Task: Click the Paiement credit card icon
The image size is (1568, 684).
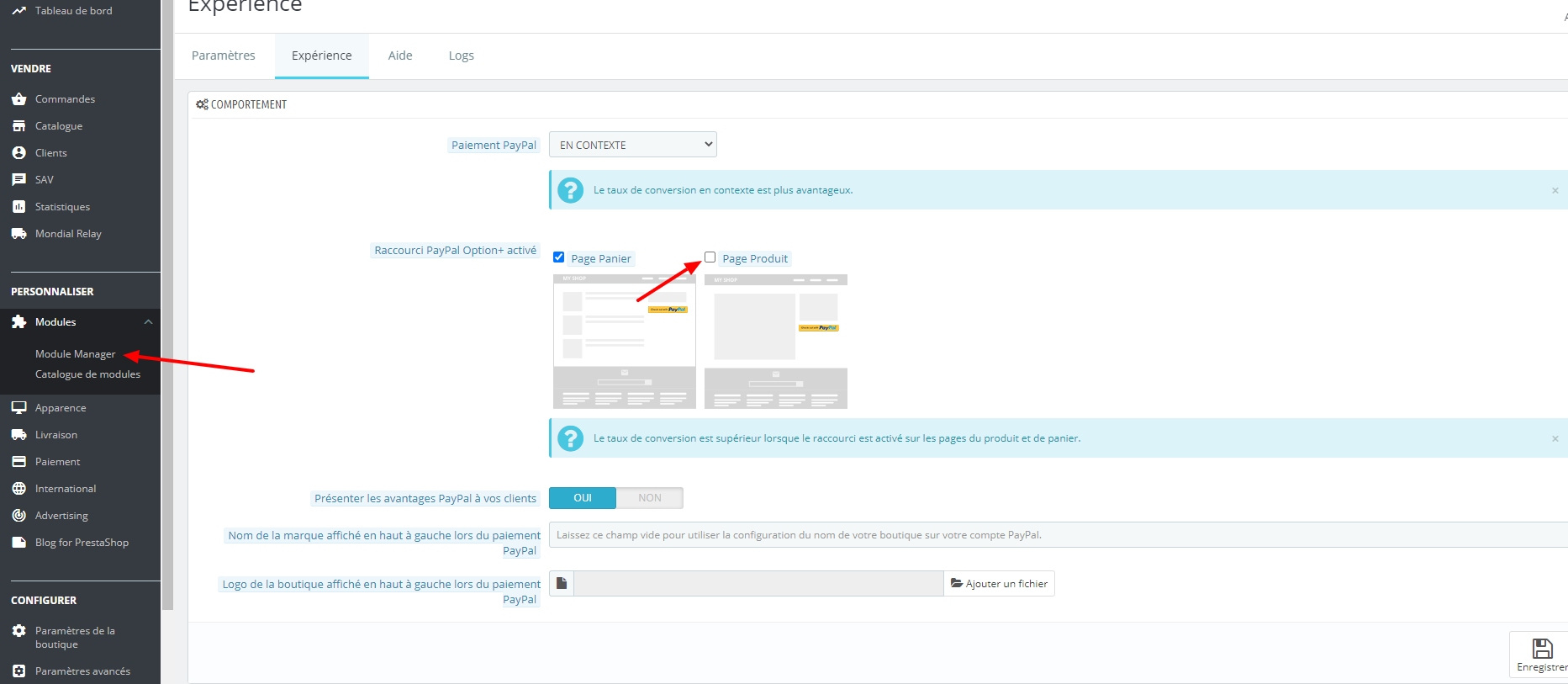Action: pos(18,462)
